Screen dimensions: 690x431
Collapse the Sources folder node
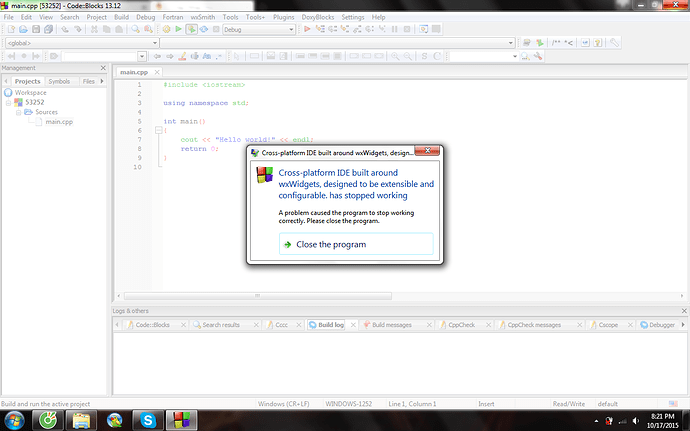coord(18,112)
